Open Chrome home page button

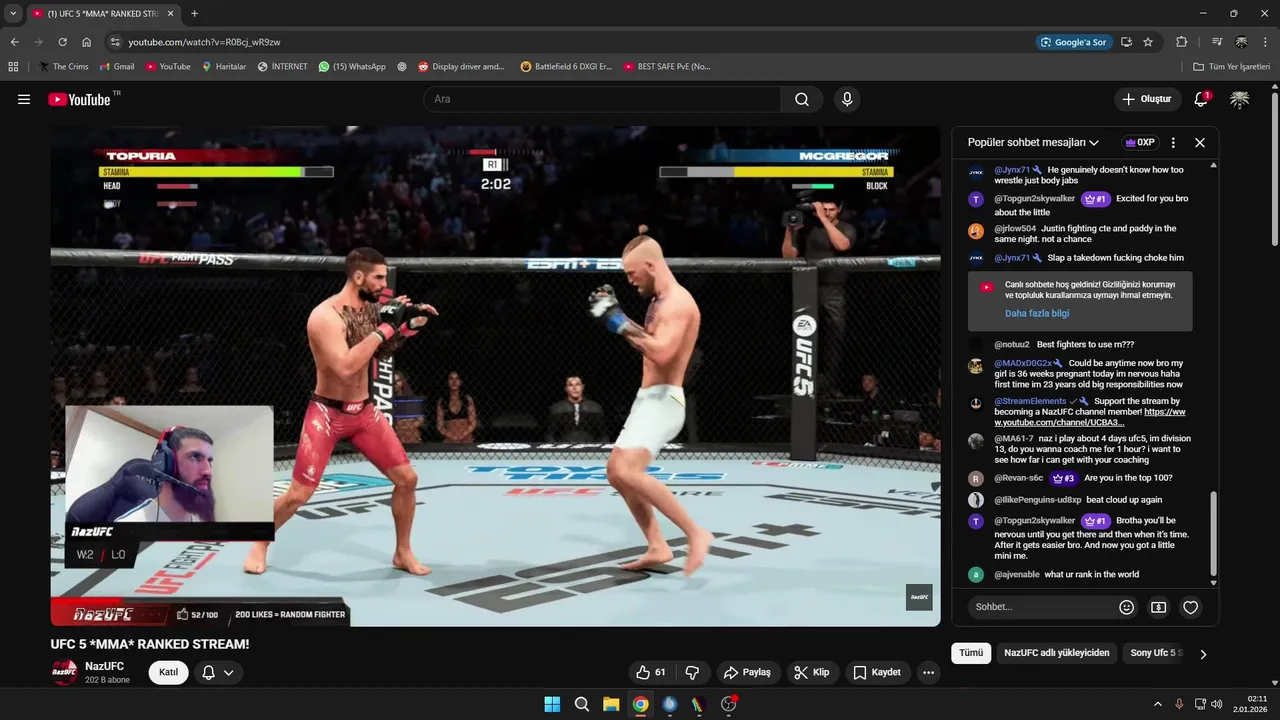tap(87, 42)
